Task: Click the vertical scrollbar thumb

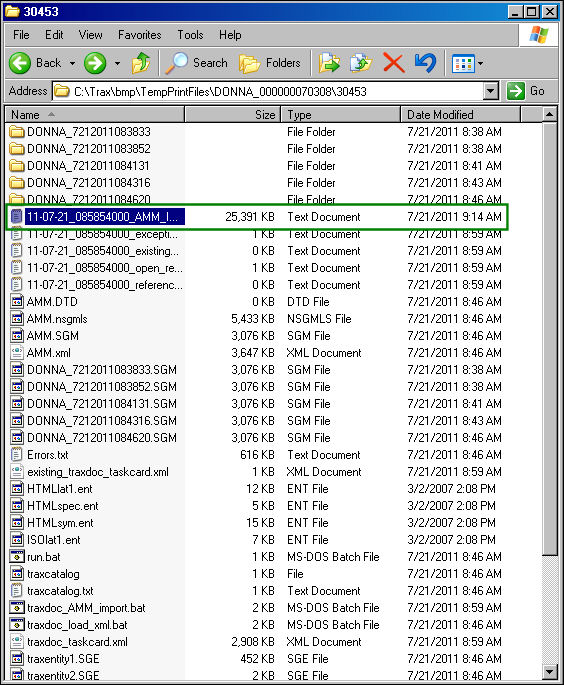Action: click(x=550, y=339)
